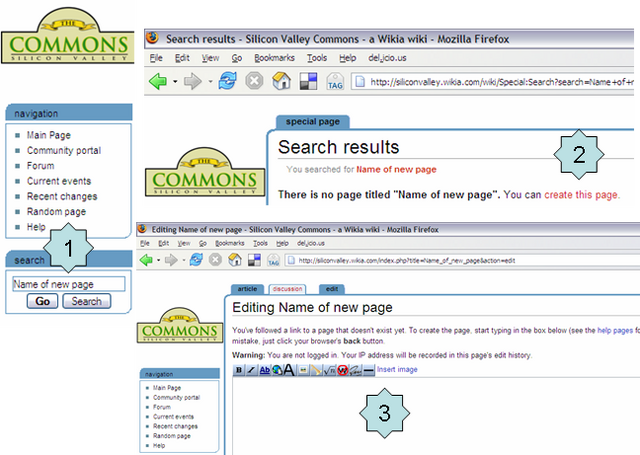Image resolution: width=640 pixels, height=455 pixels.
Task: Click address bar in Editing window
Action: tap(462, 260)
